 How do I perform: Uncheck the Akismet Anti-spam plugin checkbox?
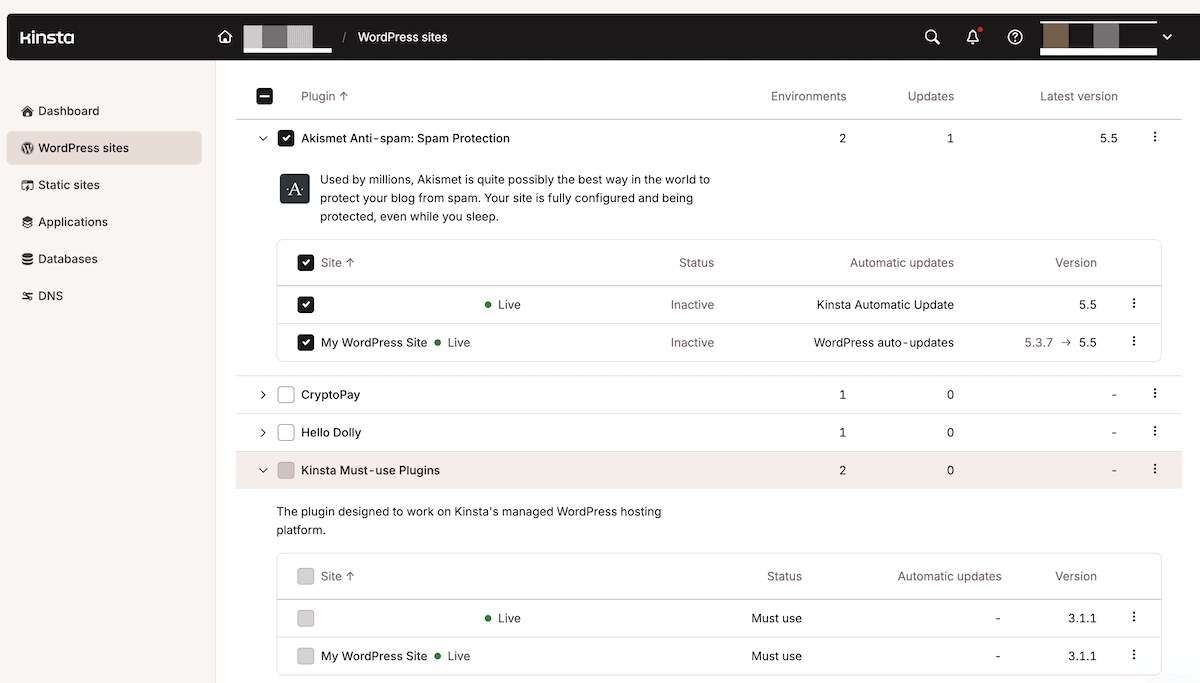286,138
